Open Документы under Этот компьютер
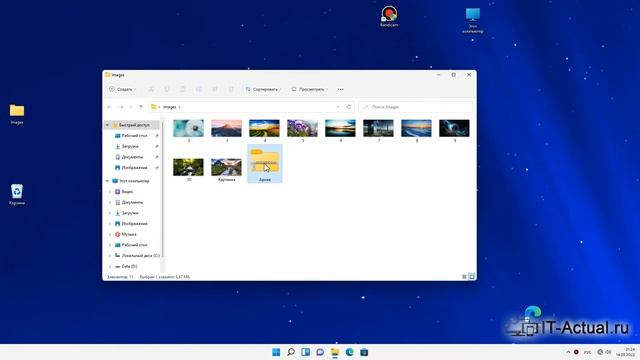Screen dimensions: 640x360 [x=132, y=202]
